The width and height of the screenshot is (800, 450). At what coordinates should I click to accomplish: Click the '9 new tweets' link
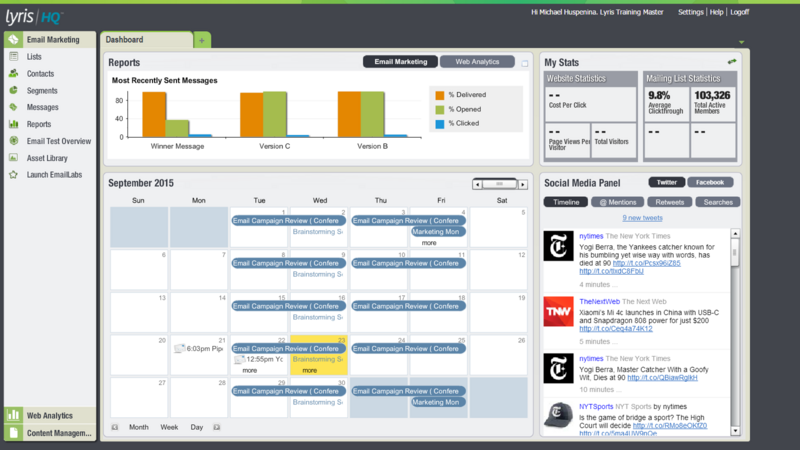[x=641, y=218]
